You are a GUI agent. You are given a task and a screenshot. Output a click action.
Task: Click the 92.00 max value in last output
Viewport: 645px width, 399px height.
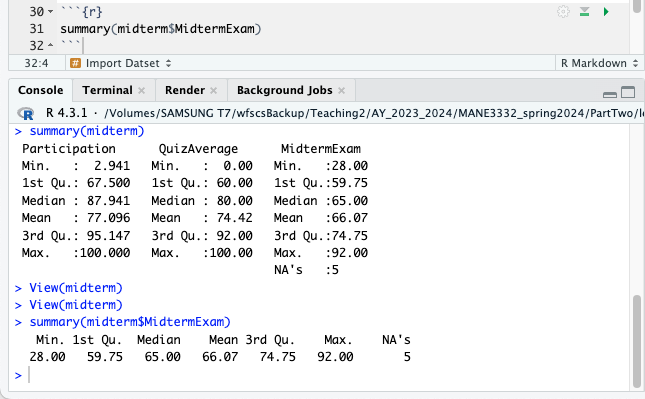335,357
